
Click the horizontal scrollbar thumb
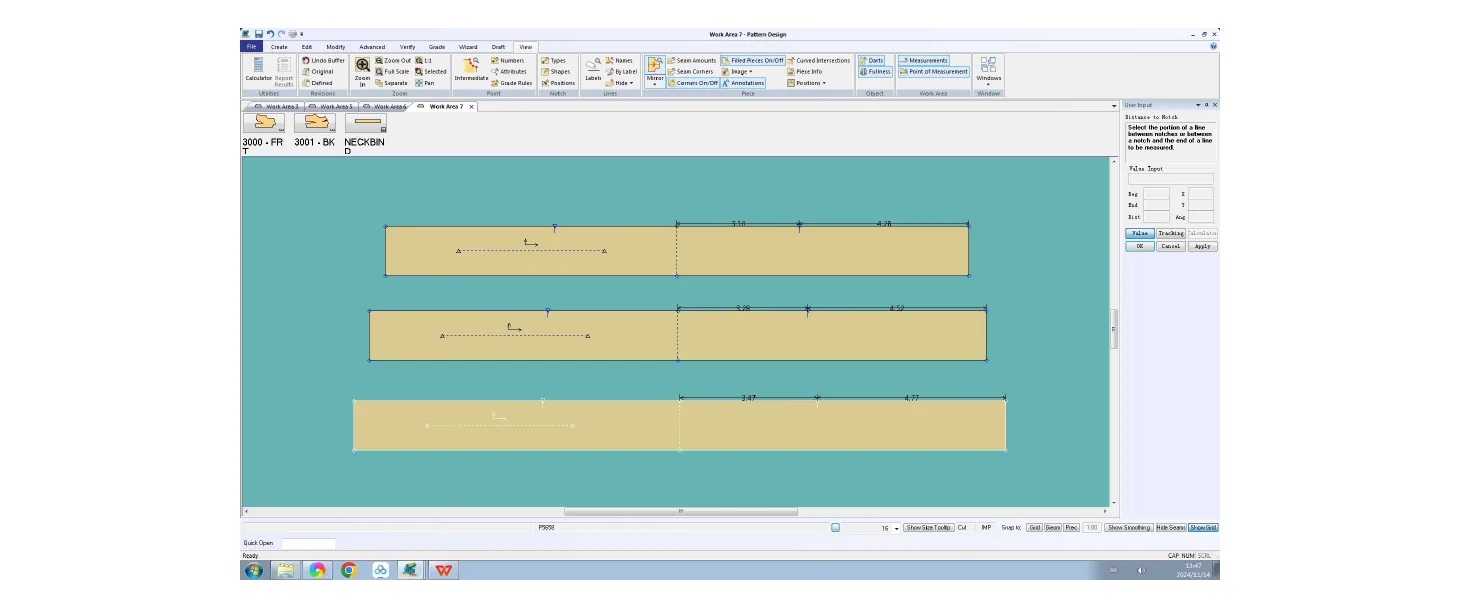681,512
